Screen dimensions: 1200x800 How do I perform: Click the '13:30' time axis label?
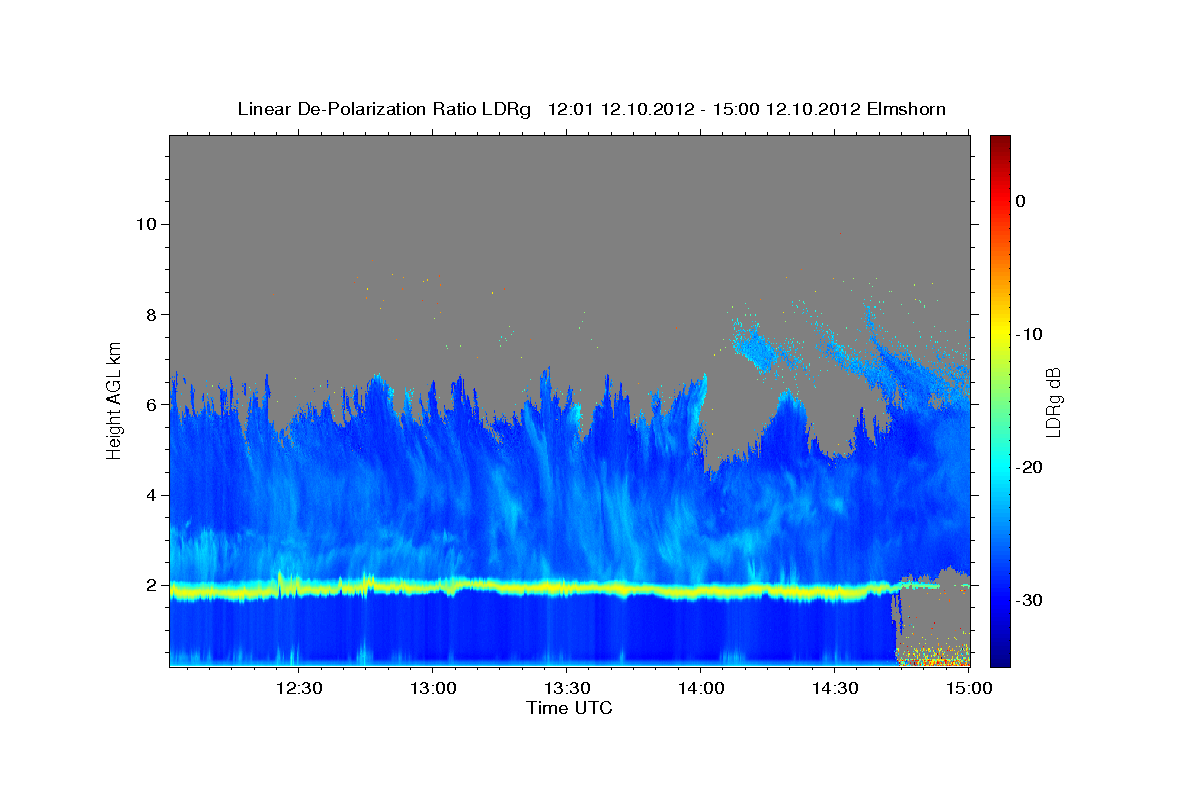566,689
